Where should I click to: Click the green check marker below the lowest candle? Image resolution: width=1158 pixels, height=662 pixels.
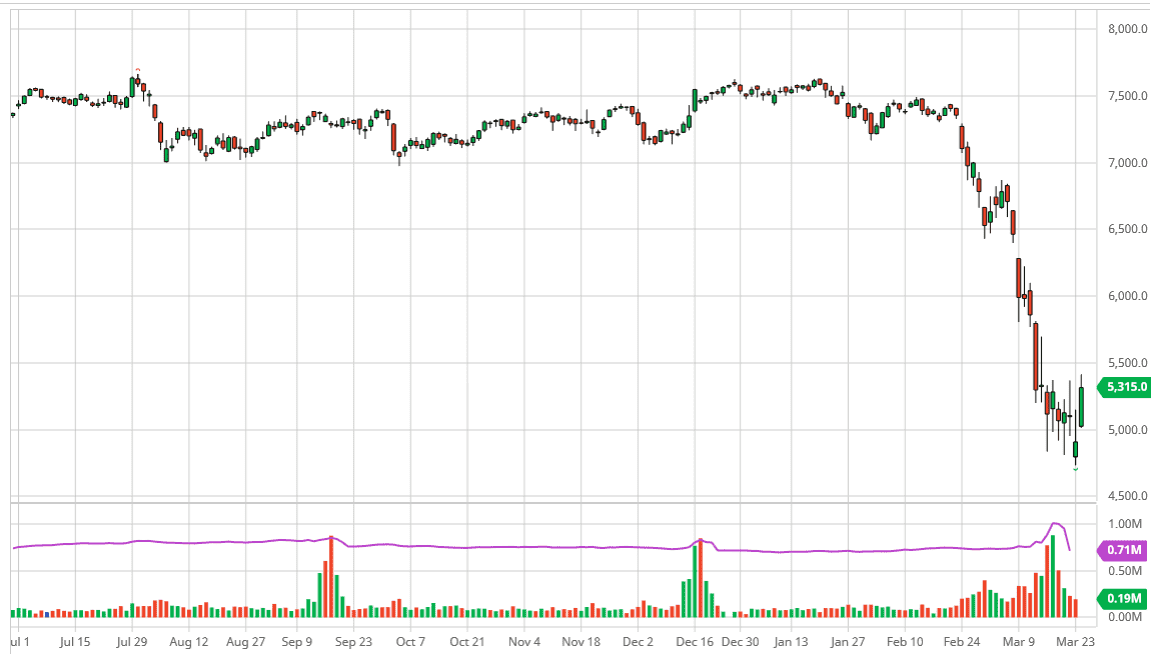1076,468
